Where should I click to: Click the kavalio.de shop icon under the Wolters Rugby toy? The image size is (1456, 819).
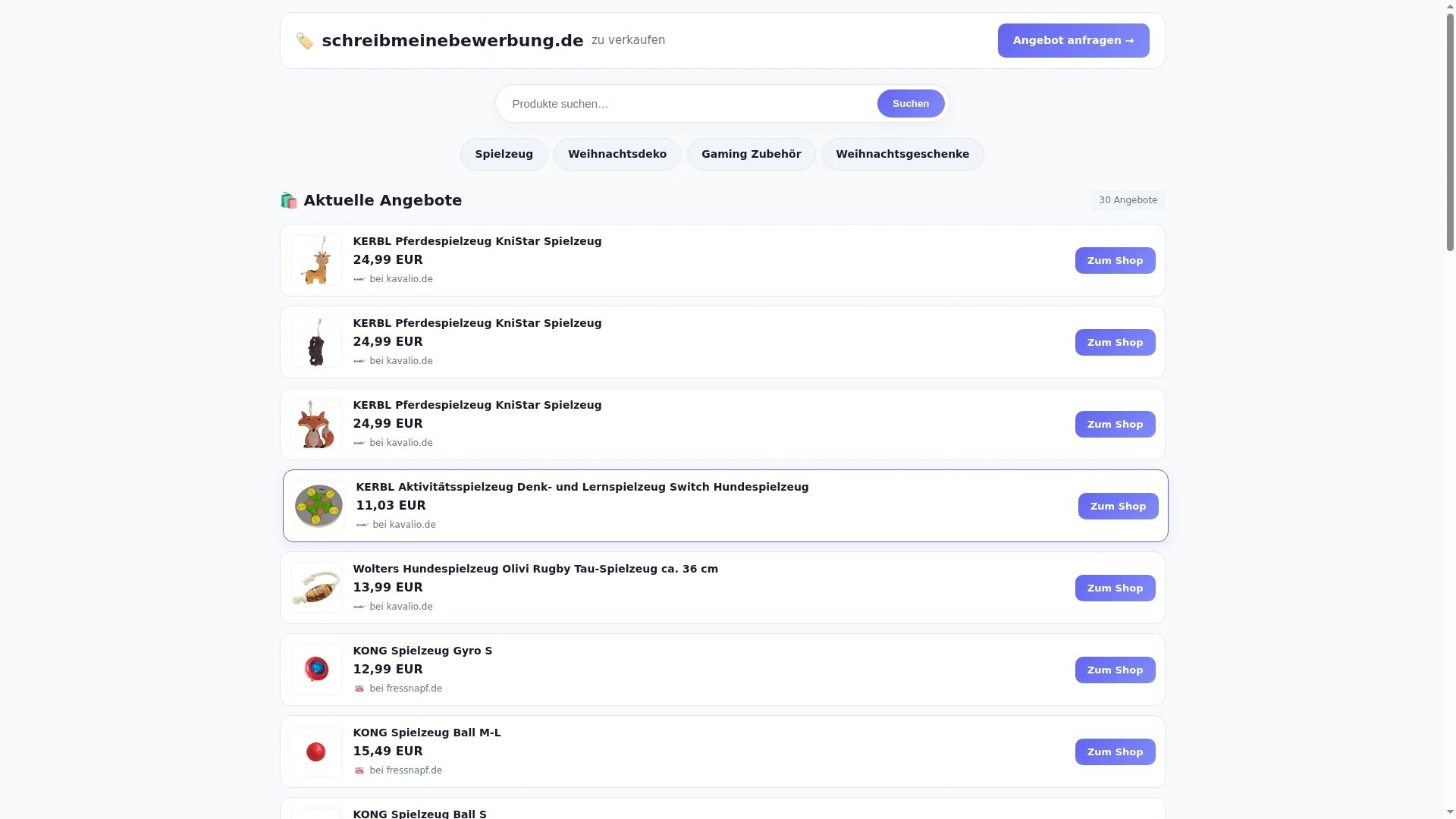(359, 607)
